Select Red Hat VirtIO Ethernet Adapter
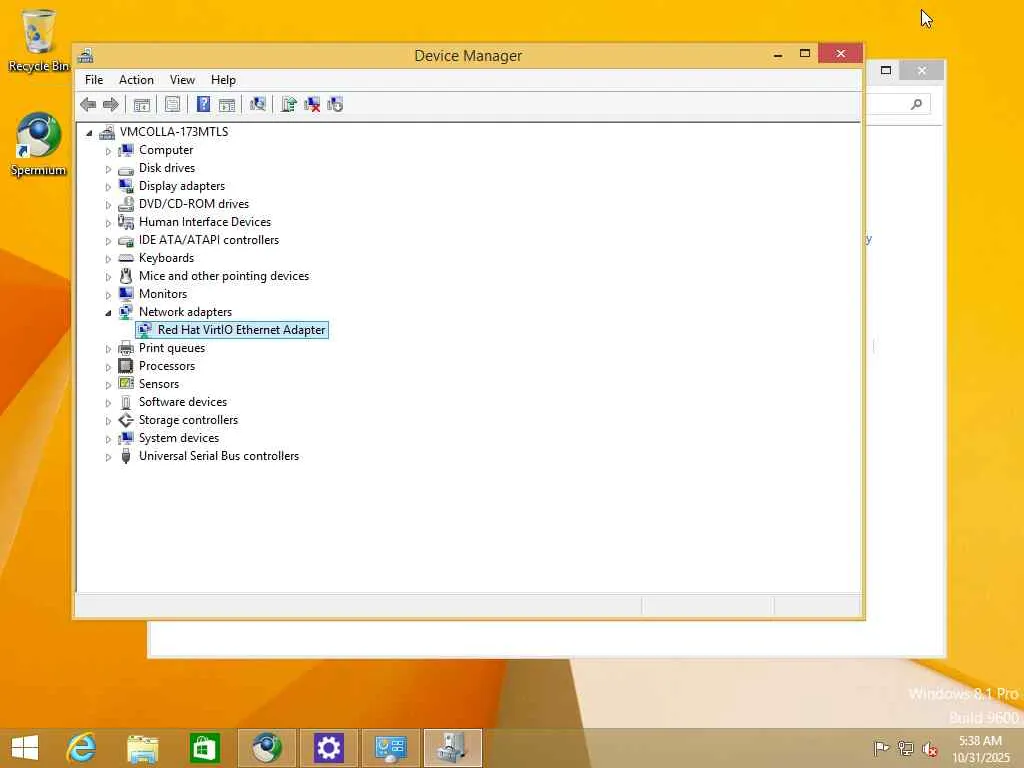 [x=241, y=330]
